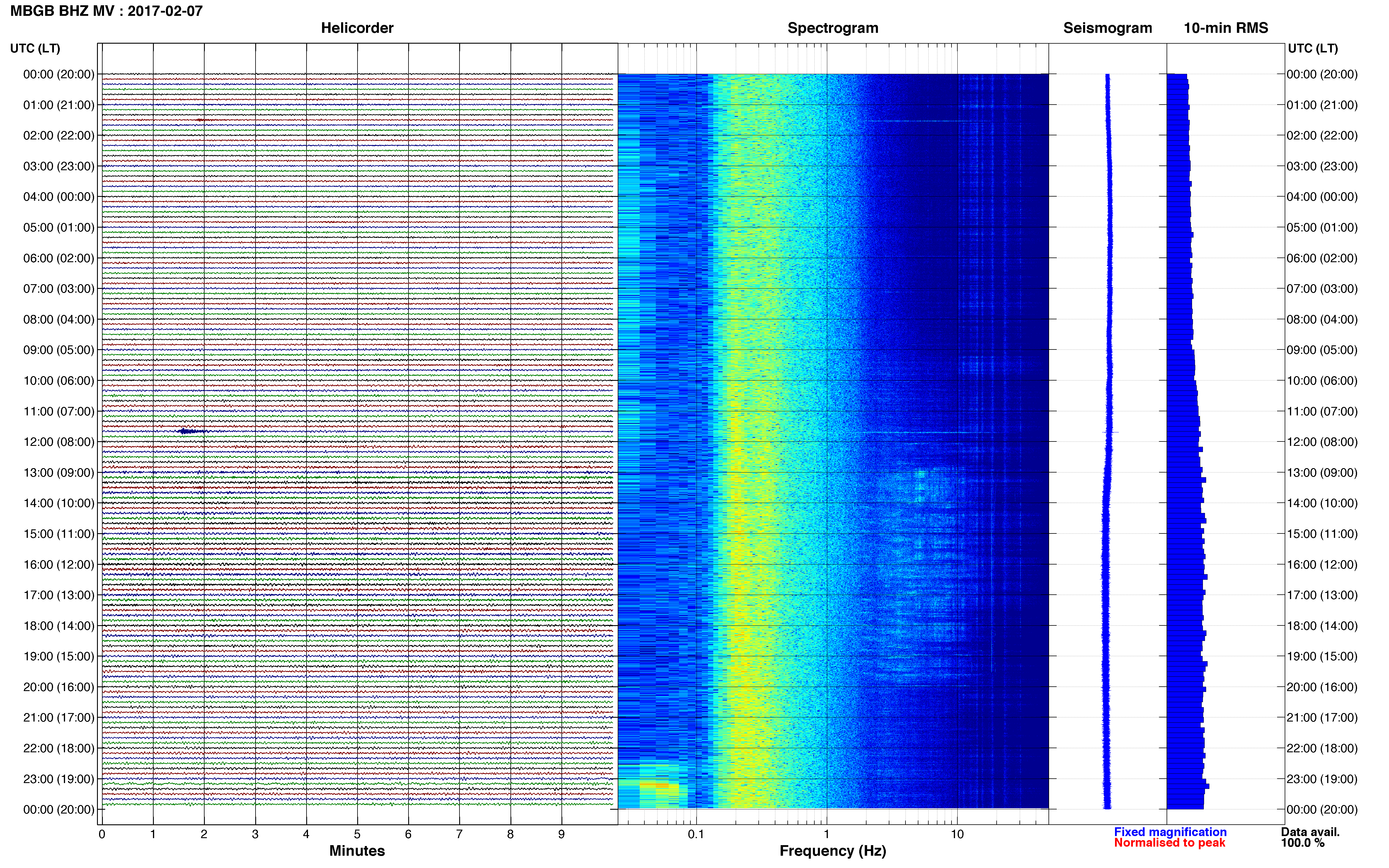Click left time label '01:00 (21:00)'

(x=59, y=105)
